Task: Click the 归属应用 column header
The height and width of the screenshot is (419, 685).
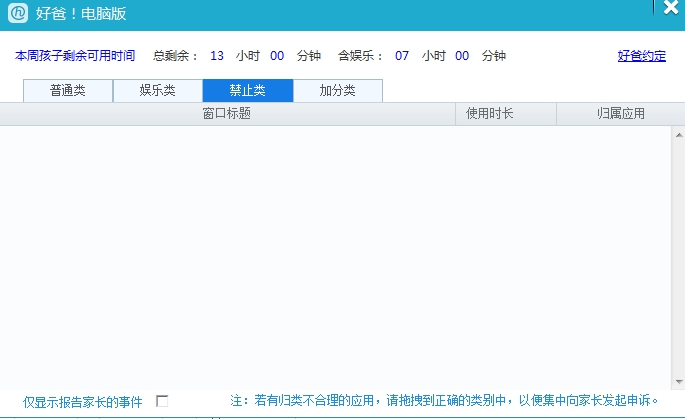Action: pos(620,114)
